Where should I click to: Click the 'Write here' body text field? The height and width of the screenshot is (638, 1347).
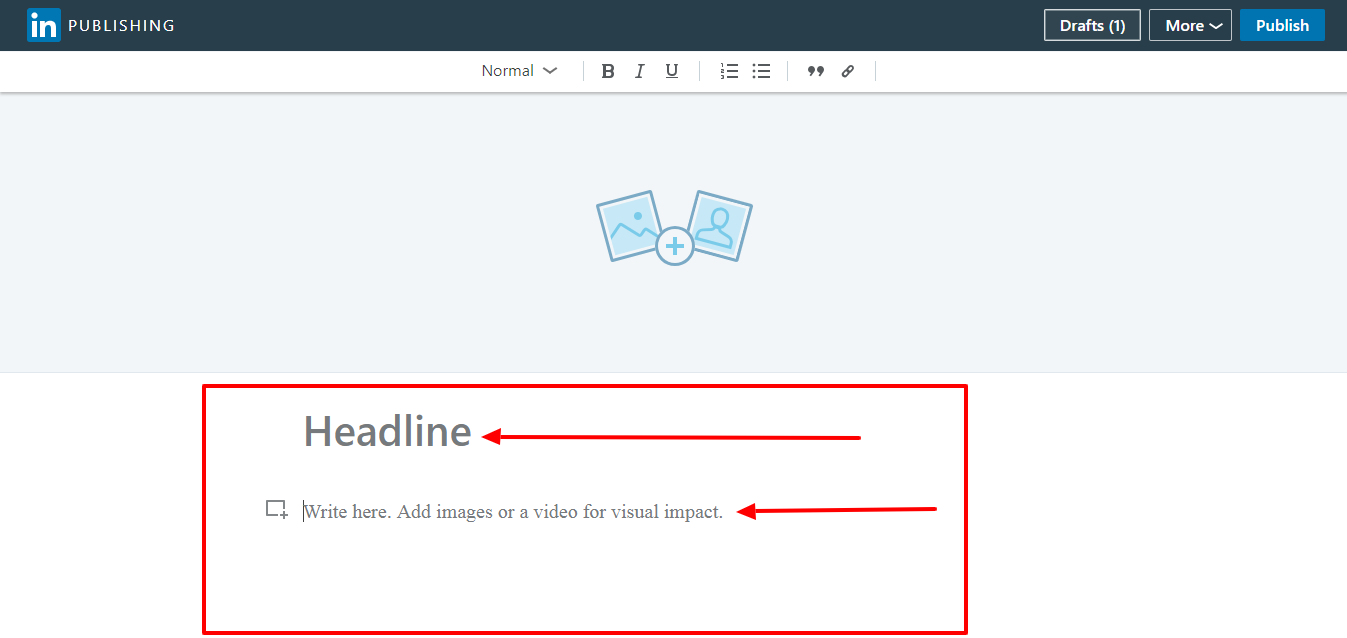point(513,512)
